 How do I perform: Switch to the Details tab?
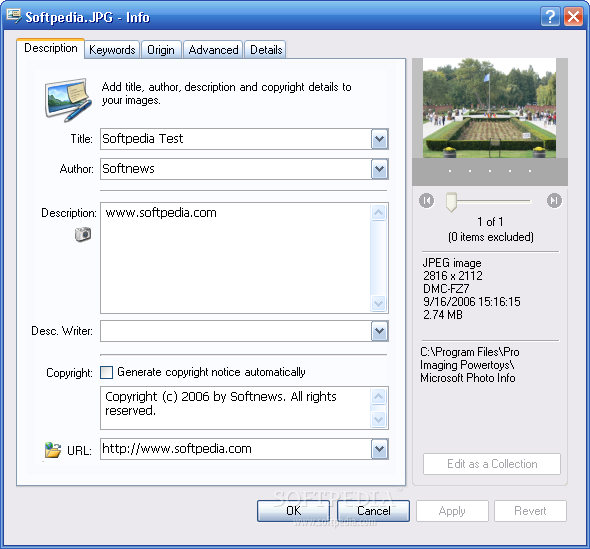coord(266,50)
